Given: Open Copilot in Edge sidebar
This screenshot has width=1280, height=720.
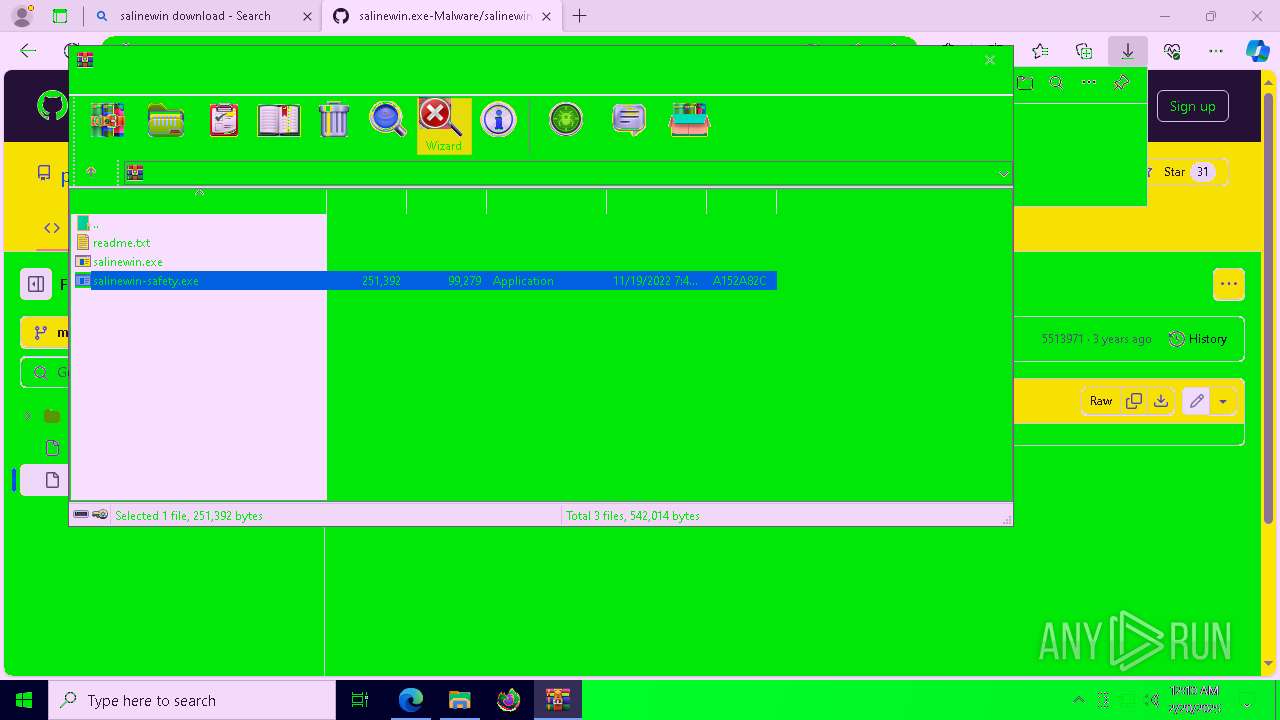Looking at the screenshot, I should (1258, 51).
